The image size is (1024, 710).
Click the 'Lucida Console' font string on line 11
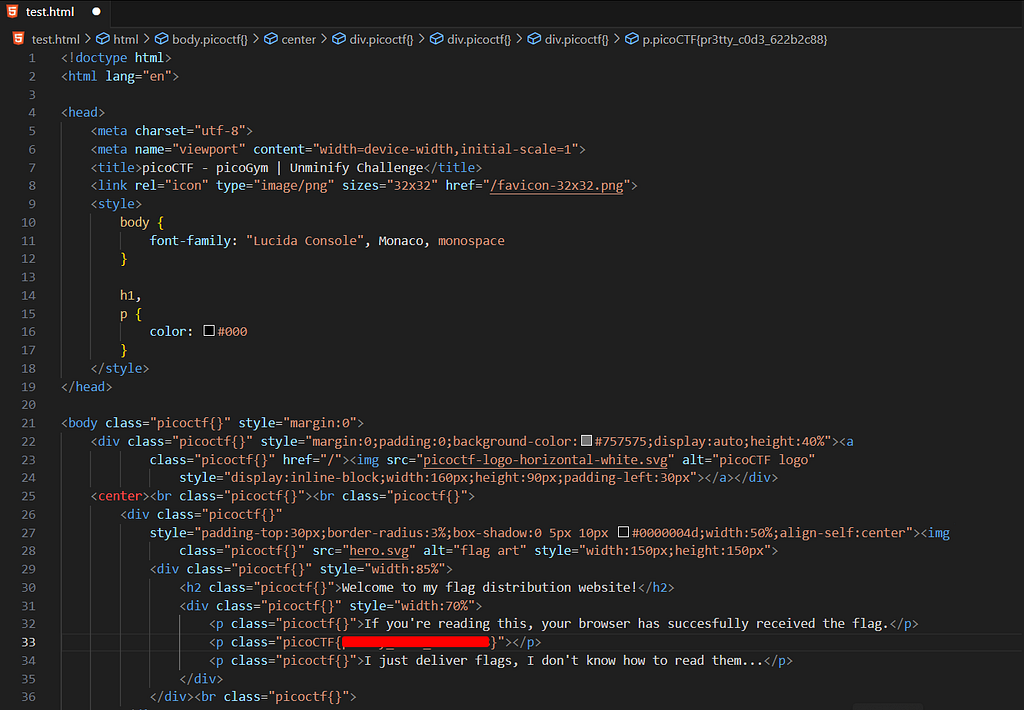305,240
